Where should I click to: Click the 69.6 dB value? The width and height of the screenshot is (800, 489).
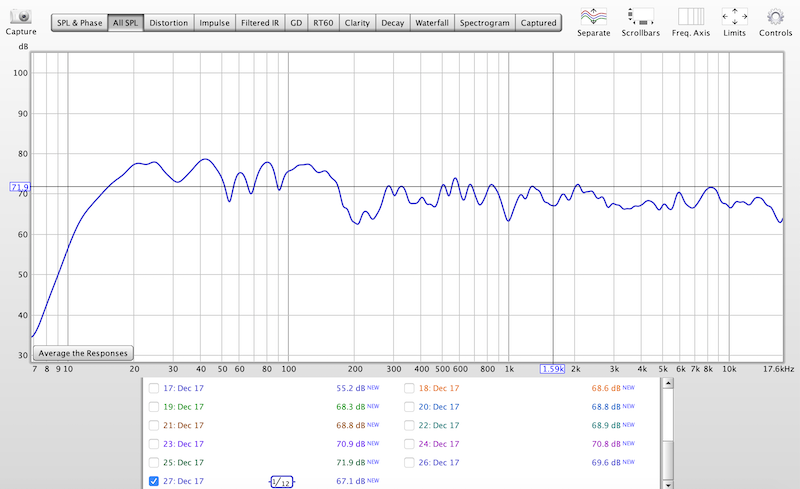coord(606,462)
